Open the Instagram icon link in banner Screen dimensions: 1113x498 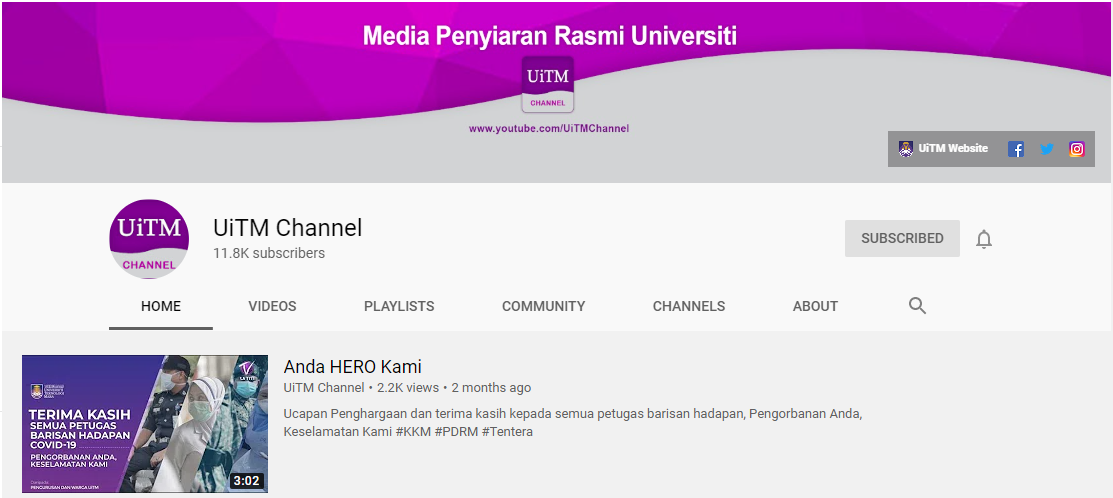(x=1077, y=149)
